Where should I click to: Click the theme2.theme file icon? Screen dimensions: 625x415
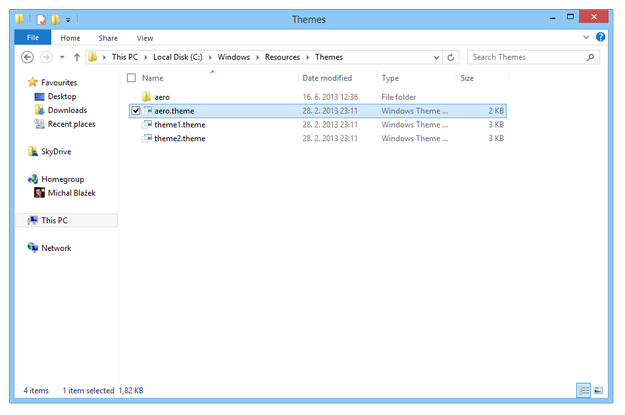(147, 138)
